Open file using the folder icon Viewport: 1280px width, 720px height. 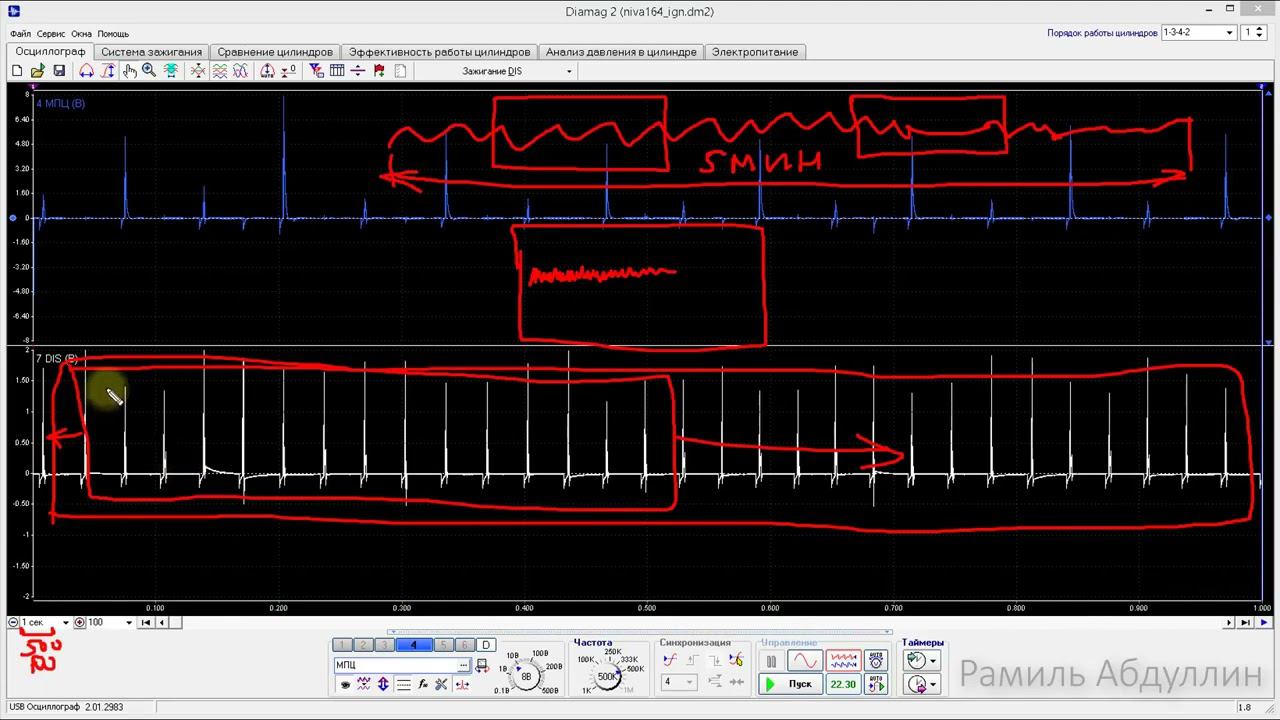38,71
